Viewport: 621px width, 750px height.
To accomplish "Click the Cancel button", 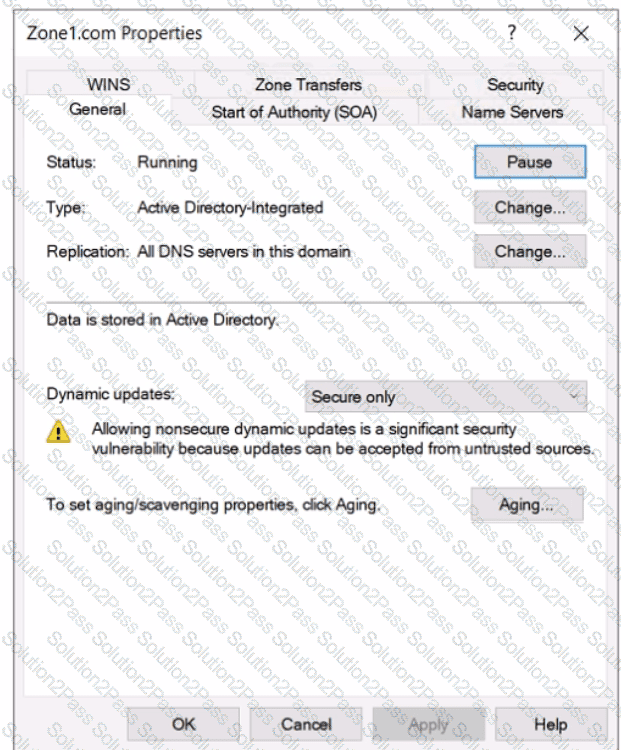I will click(x=306, y=724).
